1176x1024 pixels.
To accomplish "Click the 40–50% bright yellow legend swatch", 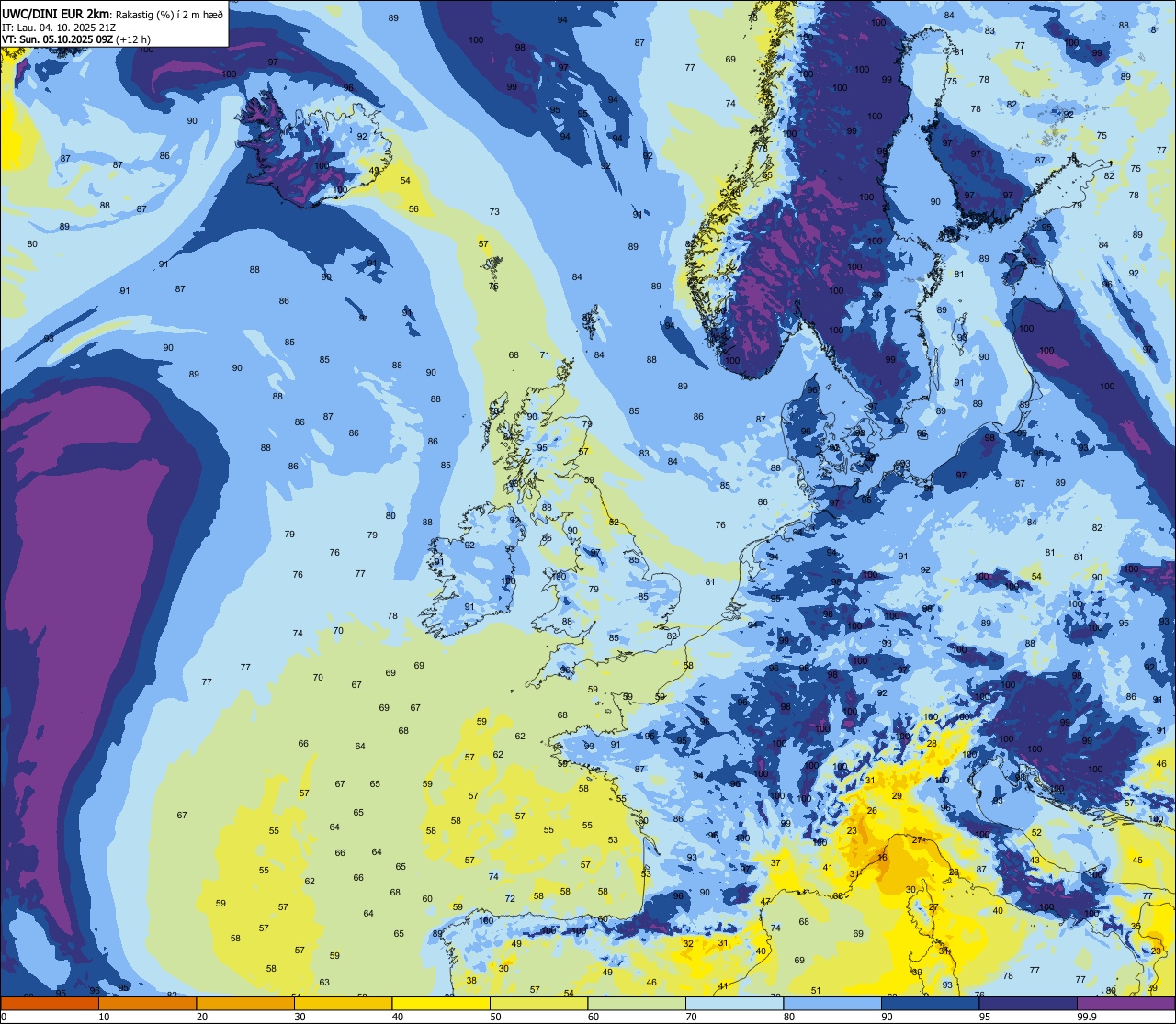I will click(x=441, y=1003).
